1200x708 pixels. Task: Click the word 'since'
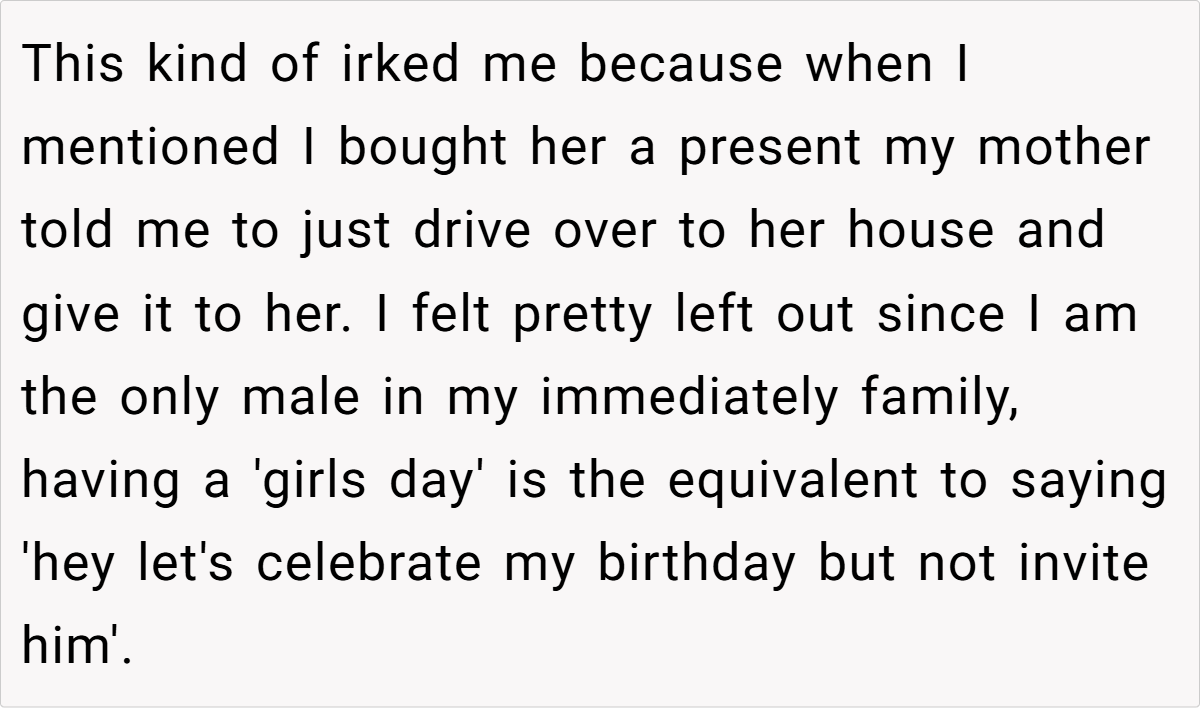pos(940,314)
